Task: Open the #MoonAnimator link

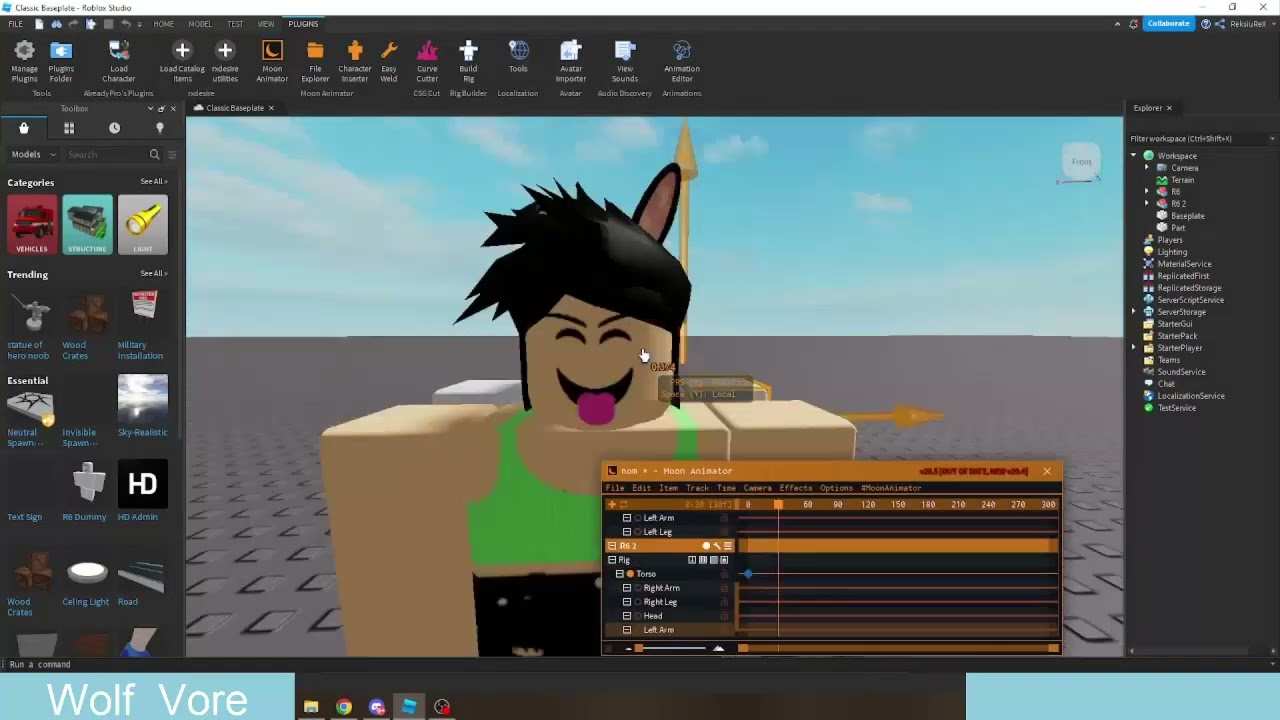Action: pyautogui.click(x=891, y=488)
